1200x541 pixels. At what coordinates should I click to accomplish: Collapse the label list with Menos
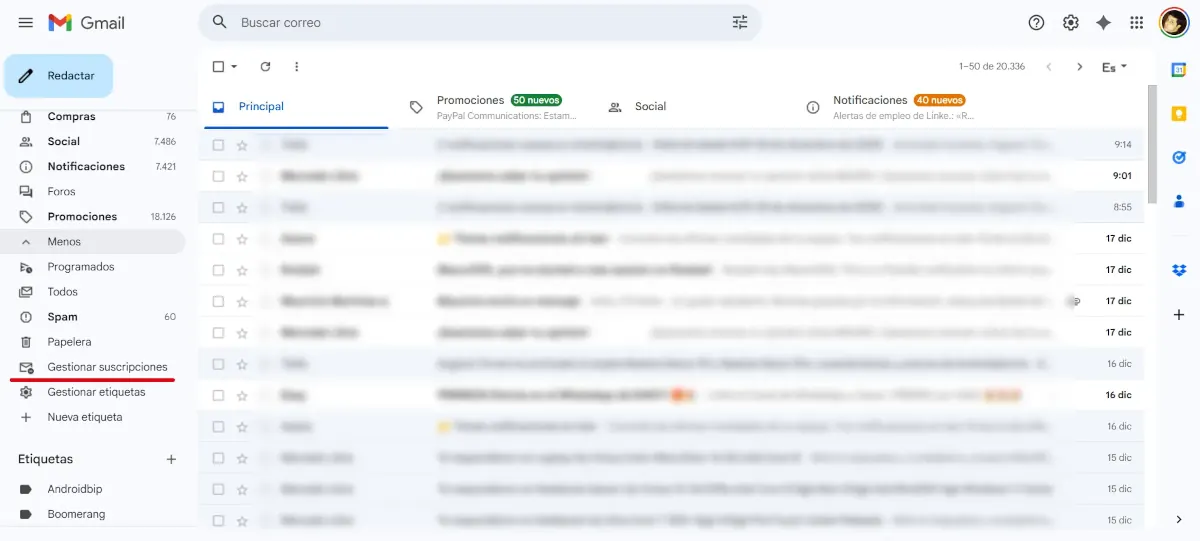coord(64,242)
